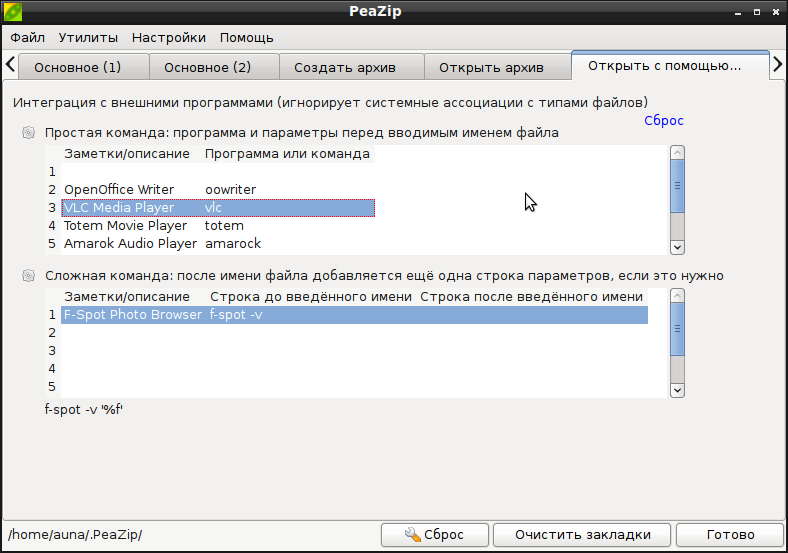The height and width of the screenshot is (553, 788).
Task: Click the wrench icon on the bottom Сброс button
Action: [413, 534]
